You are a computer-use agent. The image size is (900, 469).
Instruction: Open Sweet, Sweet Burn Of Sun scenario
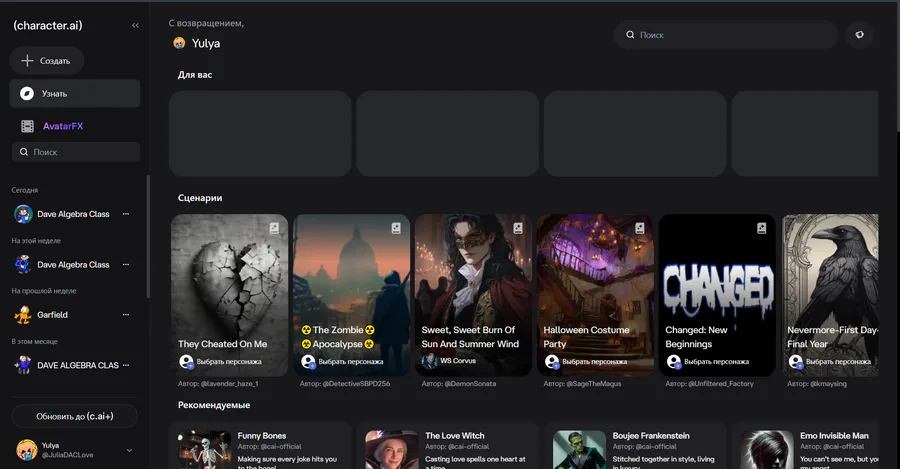tap(474, 295)
